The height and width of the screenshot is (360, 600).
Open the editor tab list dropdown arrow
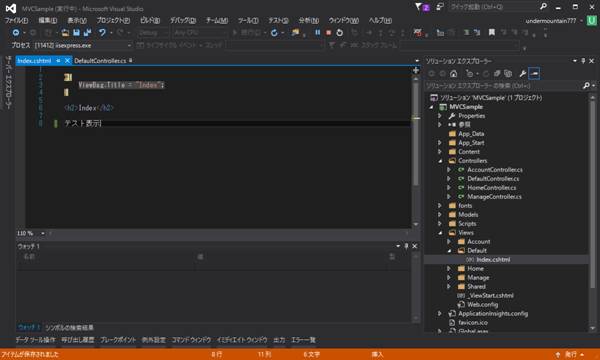tap(417, 61)
